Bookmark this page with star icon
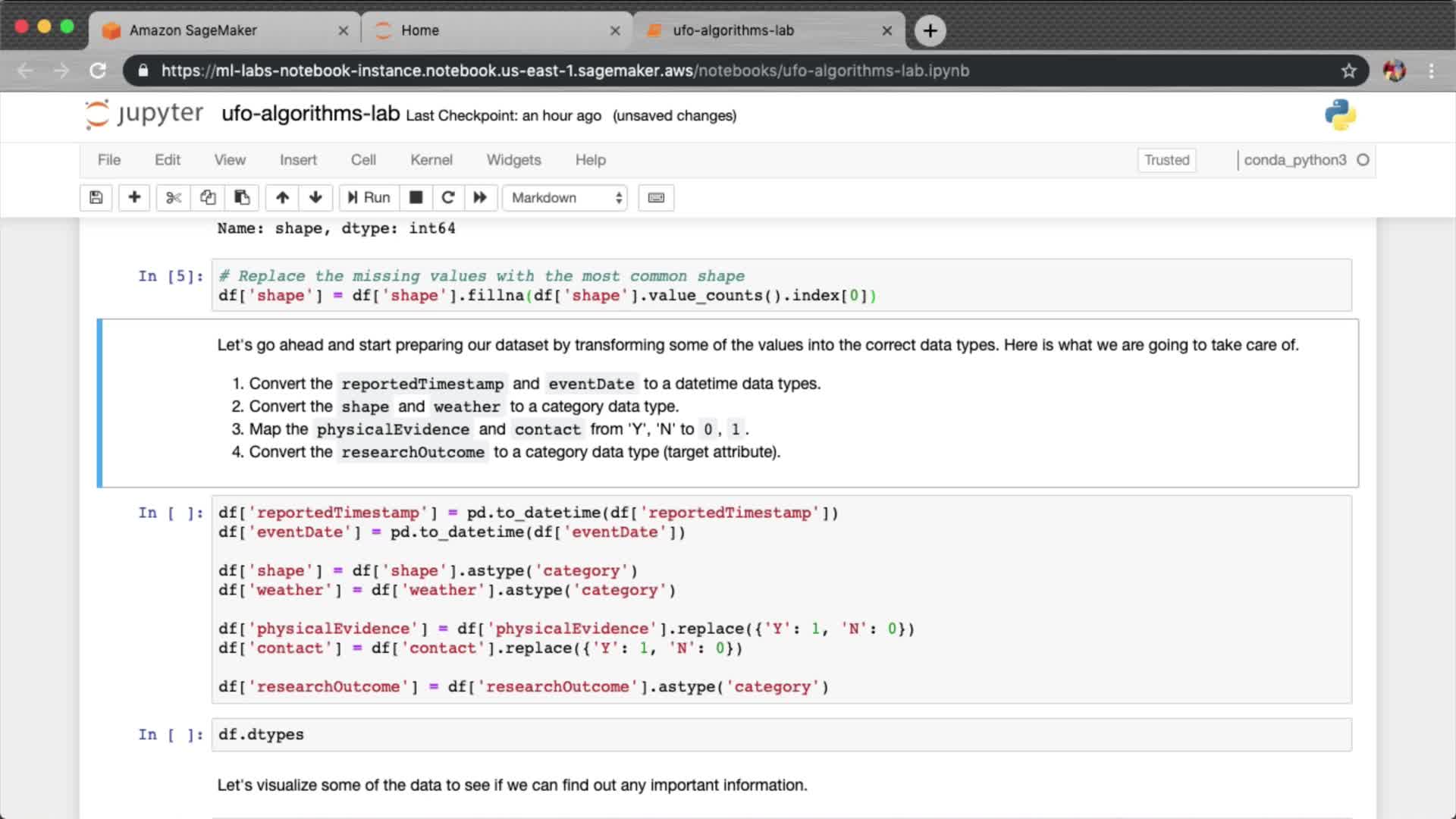Viewport: 1456px width, 819px height. pos(1348,71)
